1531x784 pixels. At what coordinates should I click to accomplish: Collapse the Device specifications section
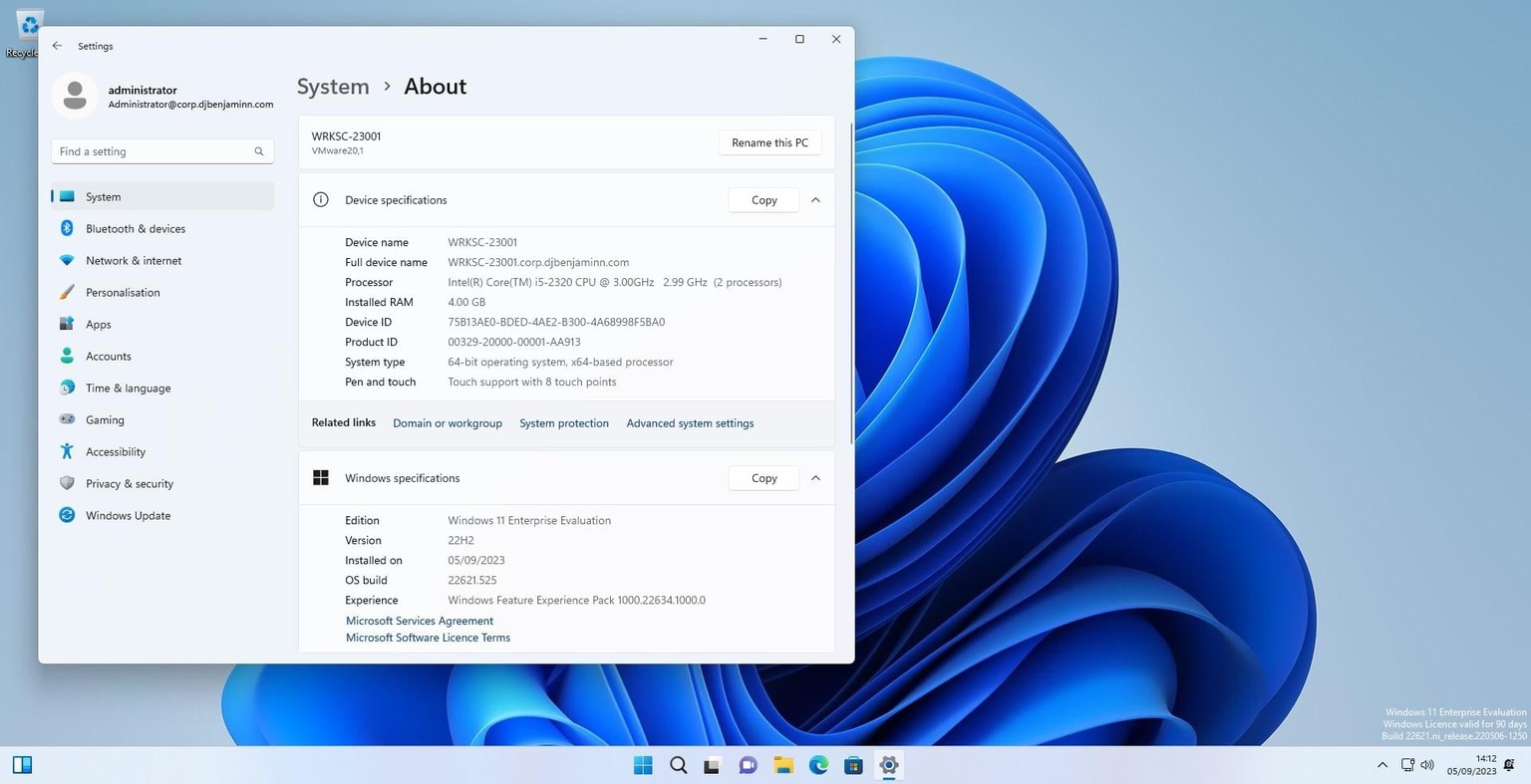pos(815,199)
